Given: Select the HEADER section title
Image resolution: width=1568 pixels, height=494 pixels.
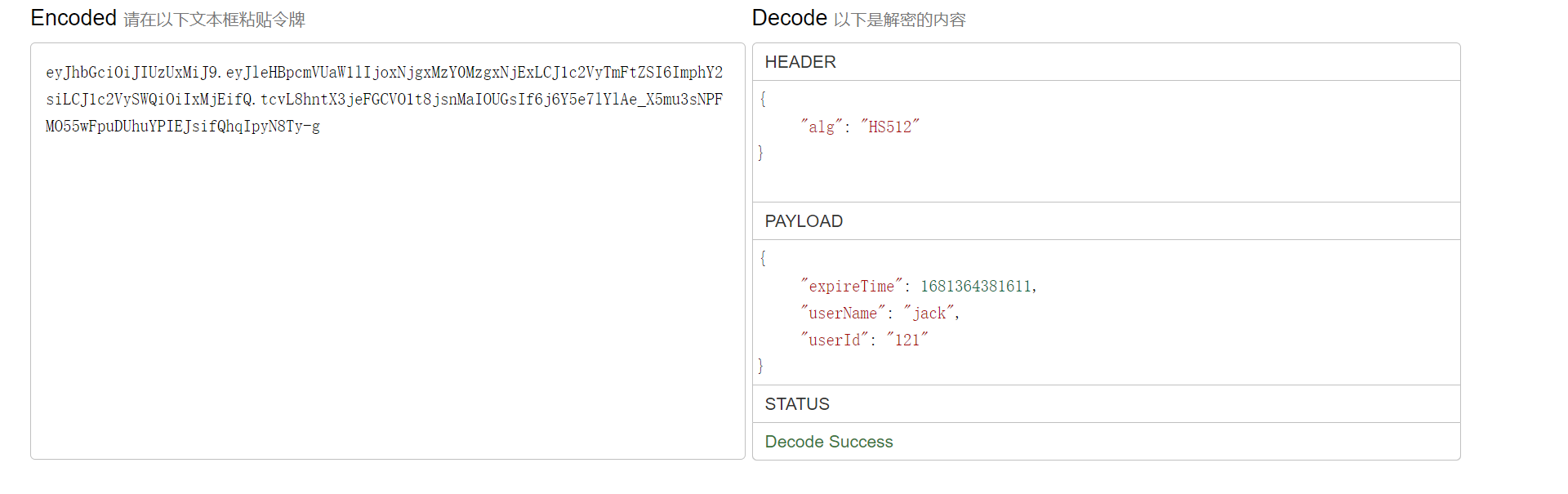Looking at the screenshot, I should 800,62.
